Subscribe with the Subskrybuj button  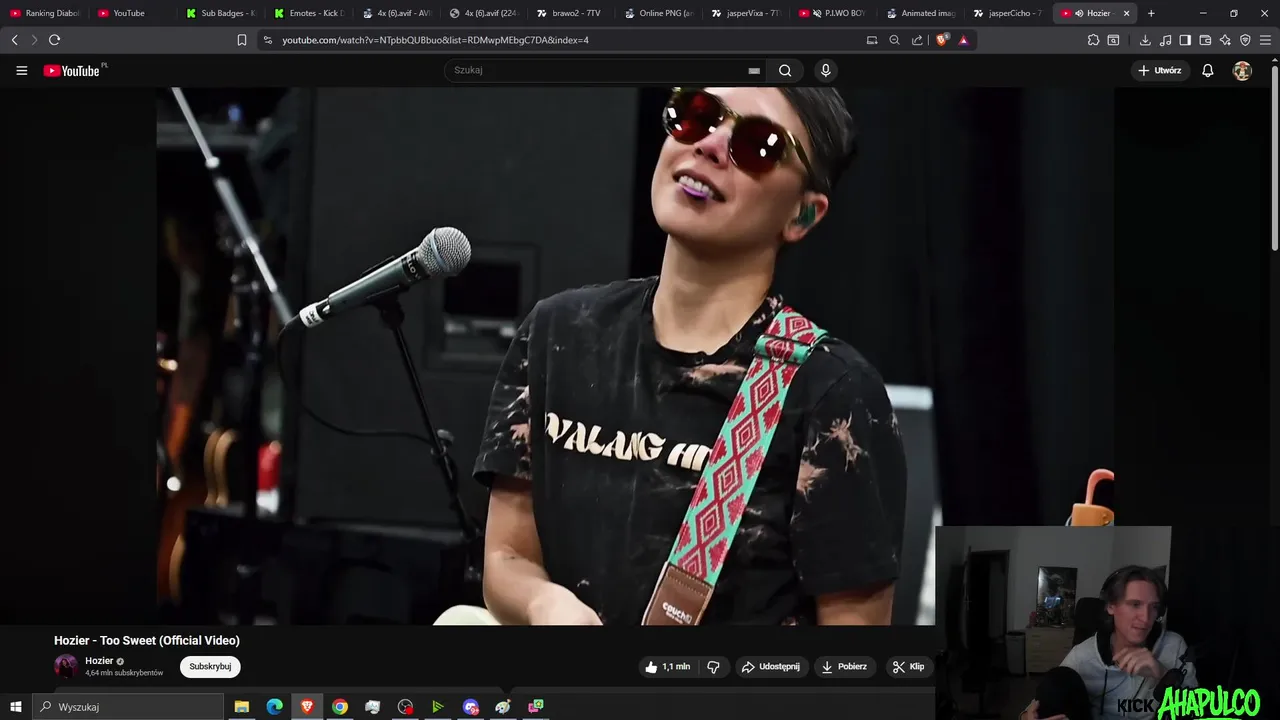pyautogui.click(x=210, y=667)
